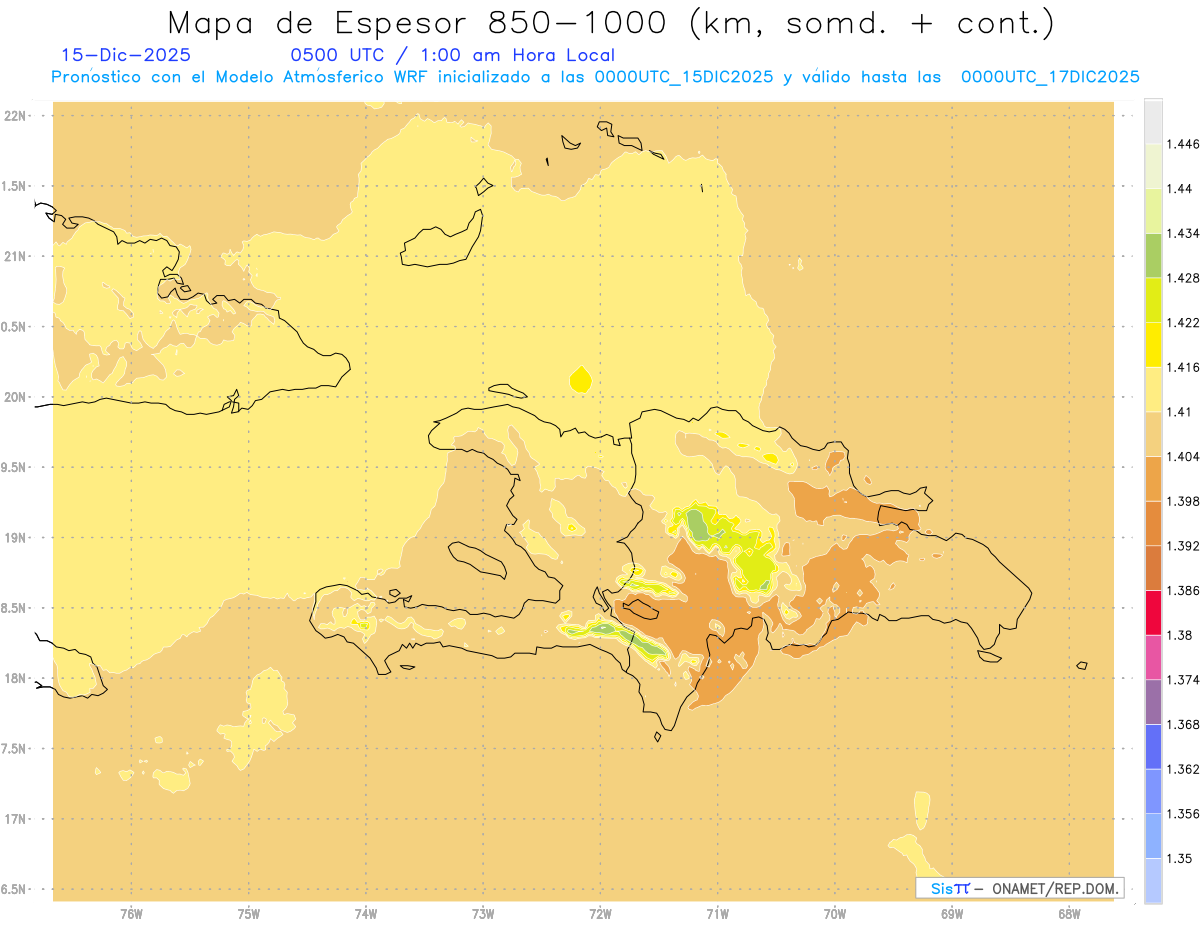Click the 22N latitude axis label
Image resolution: width=1200 pixels, height=927 pixels.
coord(16,115)
